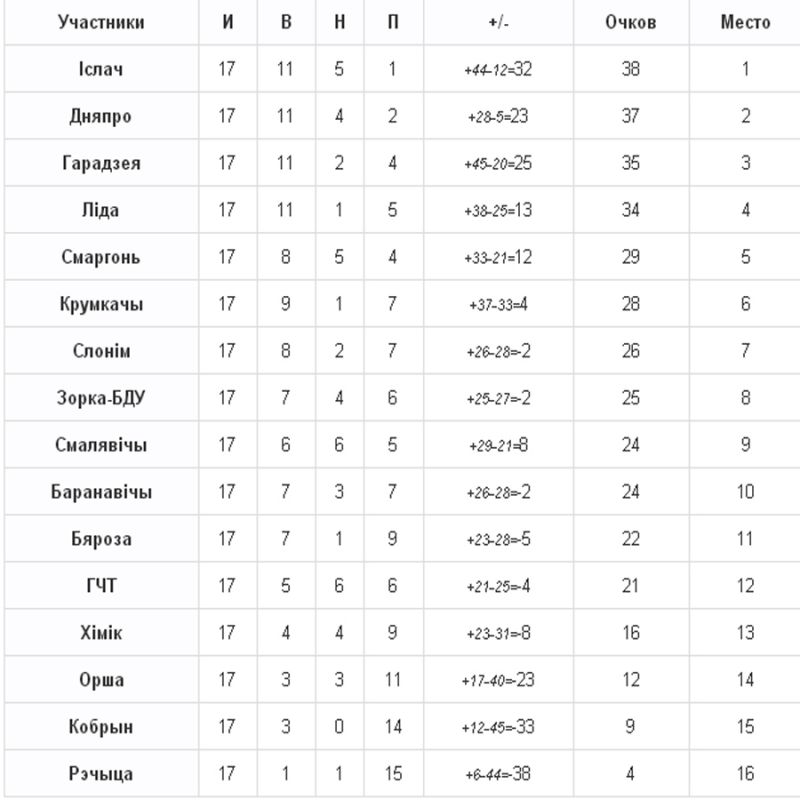Click the Крумкачы team name
The image size is (800, 800).
101,304
